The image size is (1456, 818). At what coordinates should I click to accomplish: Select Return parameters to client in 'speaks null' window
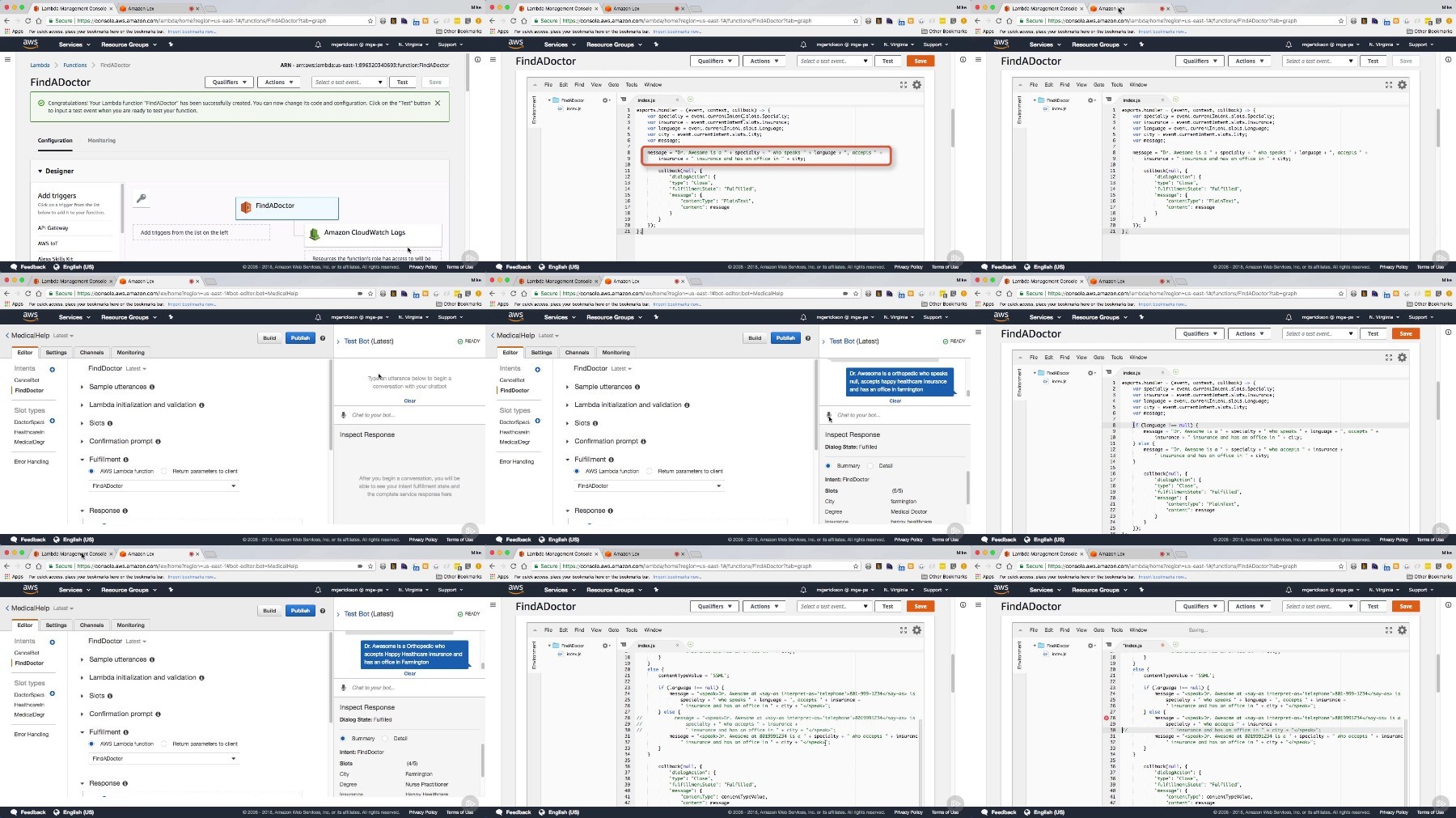[650, 471]
